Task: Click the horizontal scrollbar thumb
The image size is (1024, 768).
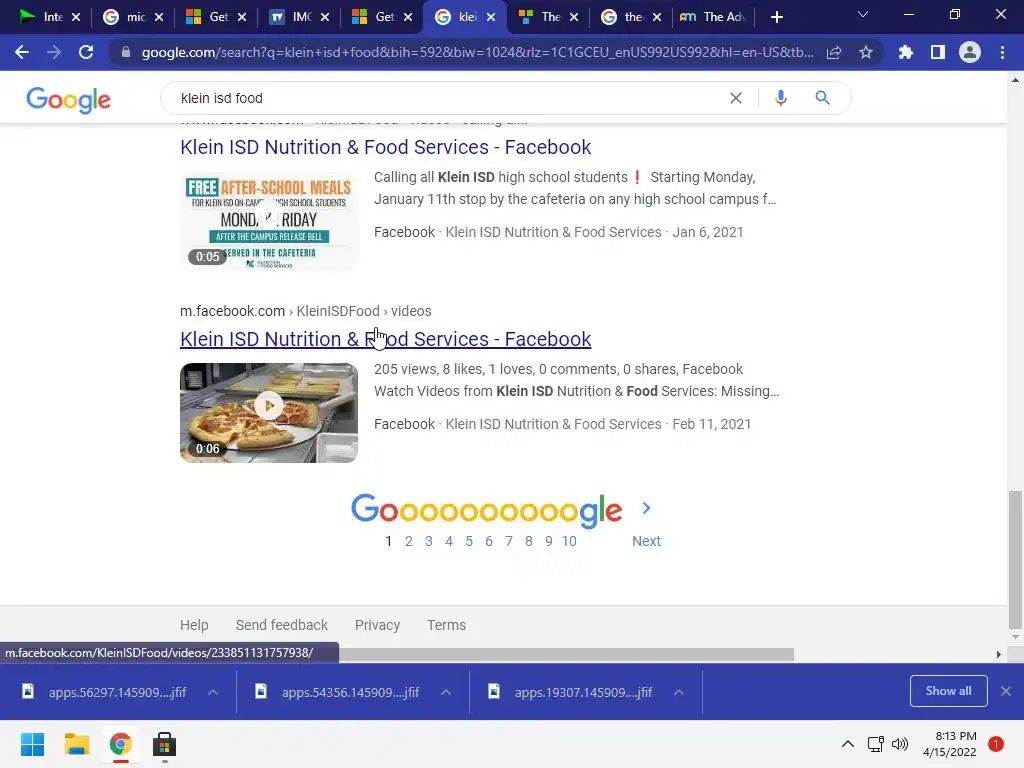Action: [566, 654]
